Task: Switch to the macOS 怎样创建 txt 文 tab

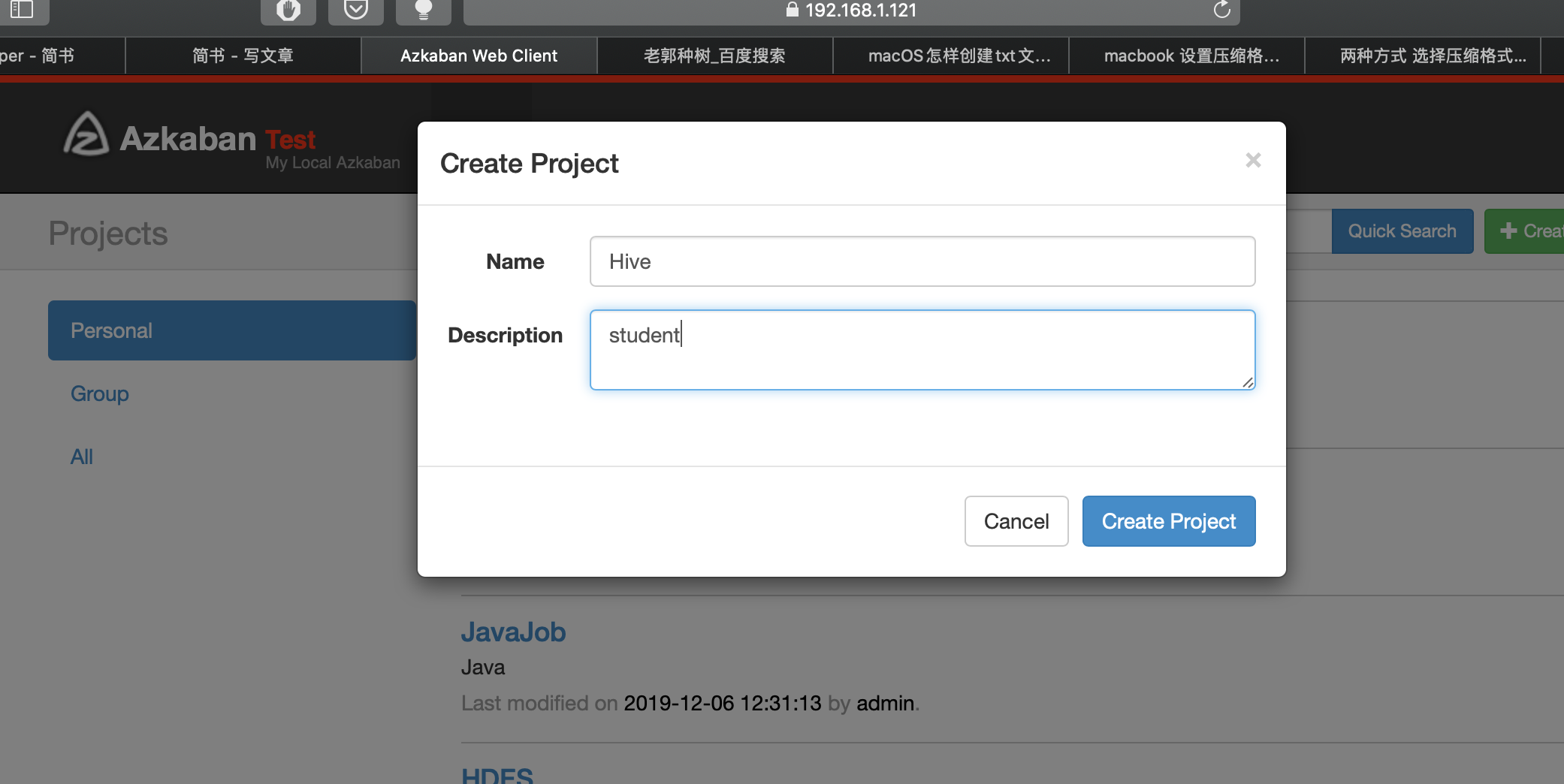Action: [x=951, y=56]
